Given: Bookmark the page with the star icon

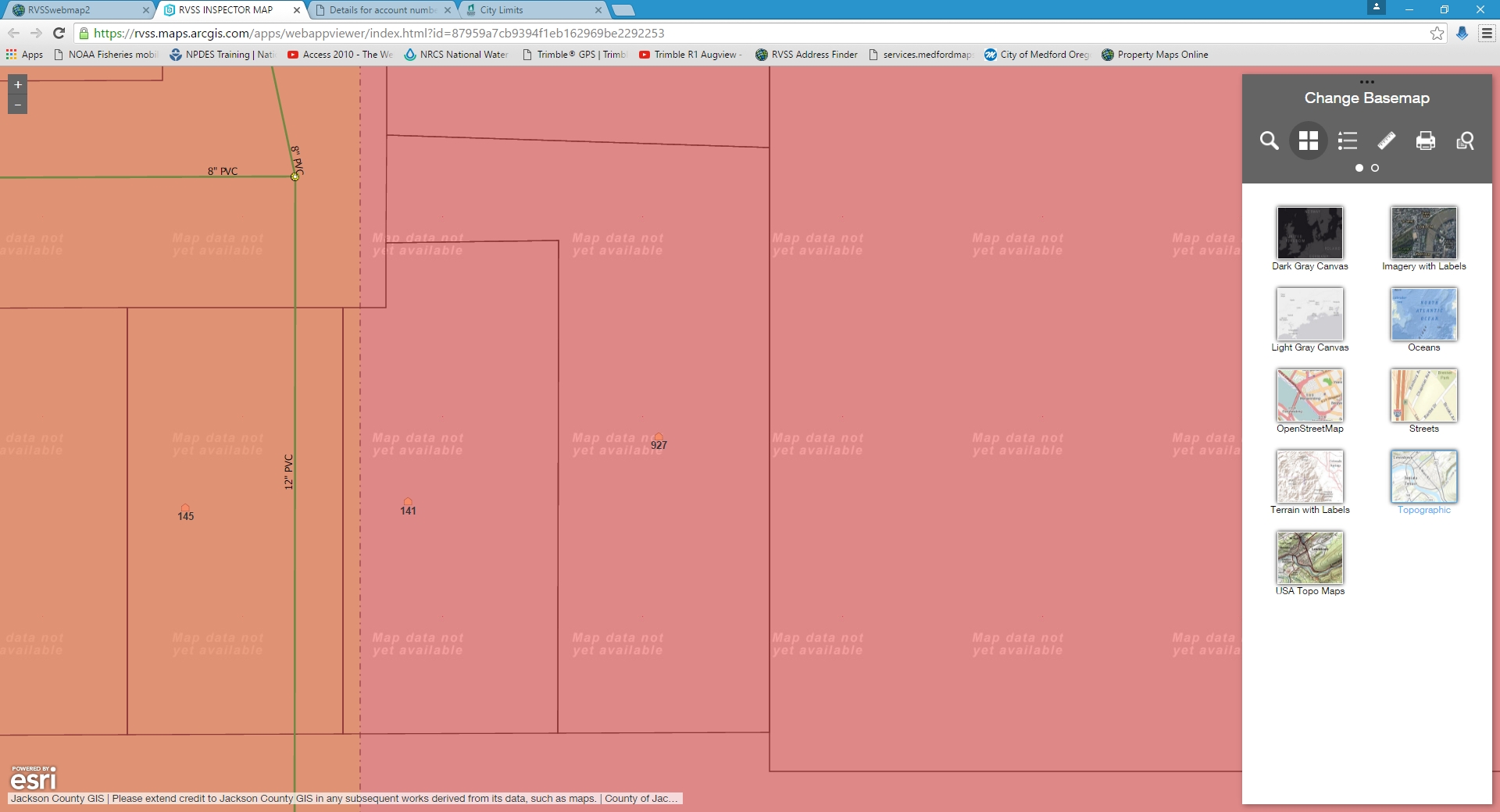Looking at the screenshot, I should coord(1437,33).
